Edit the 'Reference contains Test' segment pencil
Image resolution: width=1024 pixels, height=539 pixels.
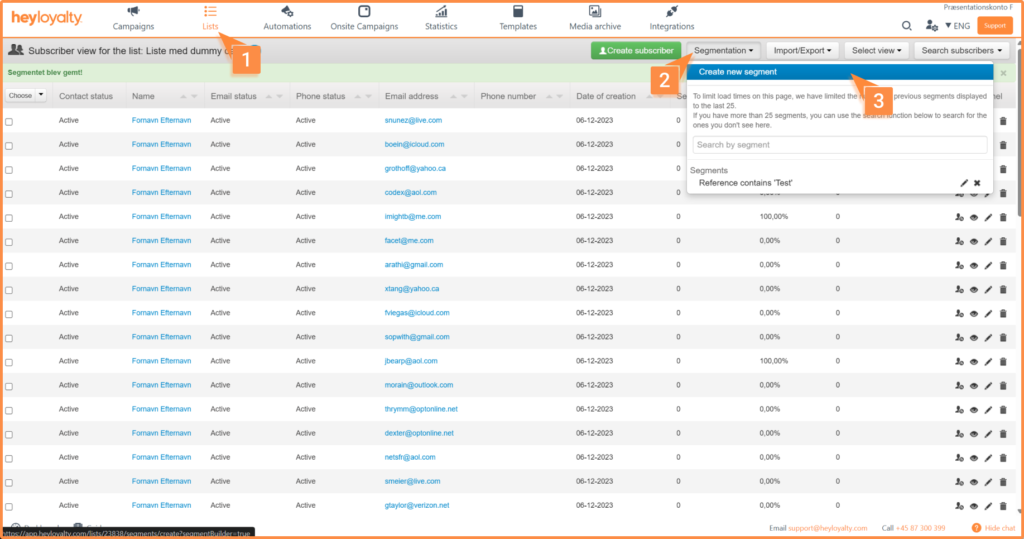[964, 183]
